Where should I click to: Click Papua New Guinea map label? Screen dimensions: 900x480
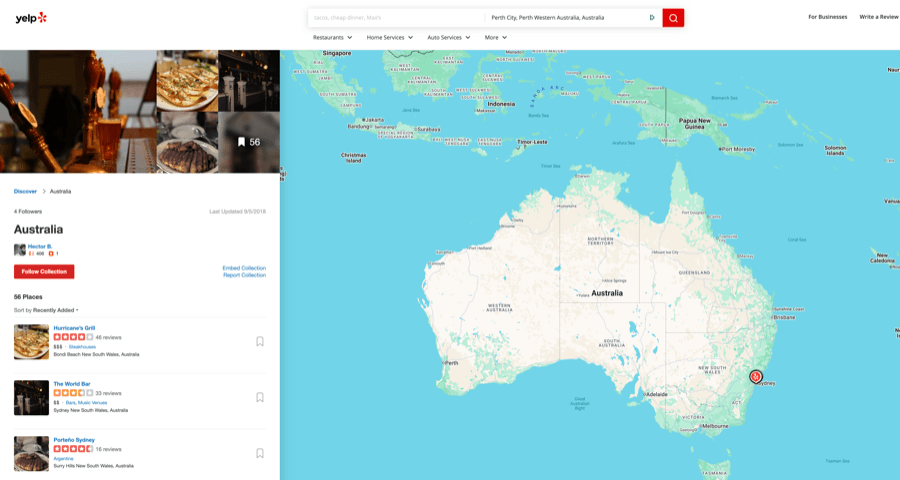click(695, 123)
